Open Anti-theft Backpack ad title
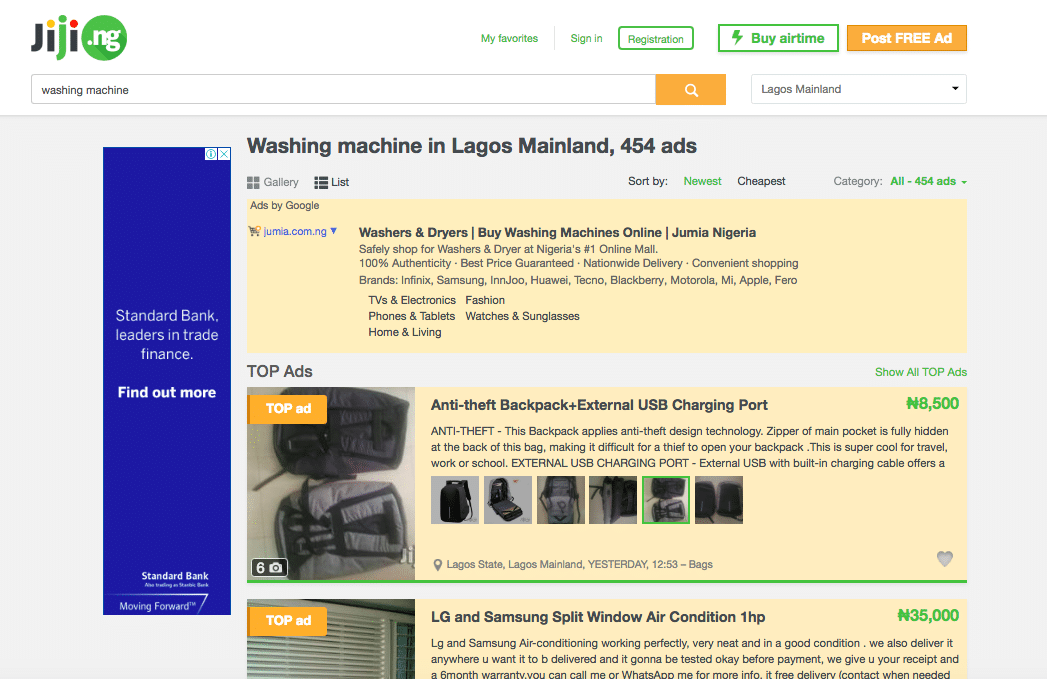 pos(599,405)
